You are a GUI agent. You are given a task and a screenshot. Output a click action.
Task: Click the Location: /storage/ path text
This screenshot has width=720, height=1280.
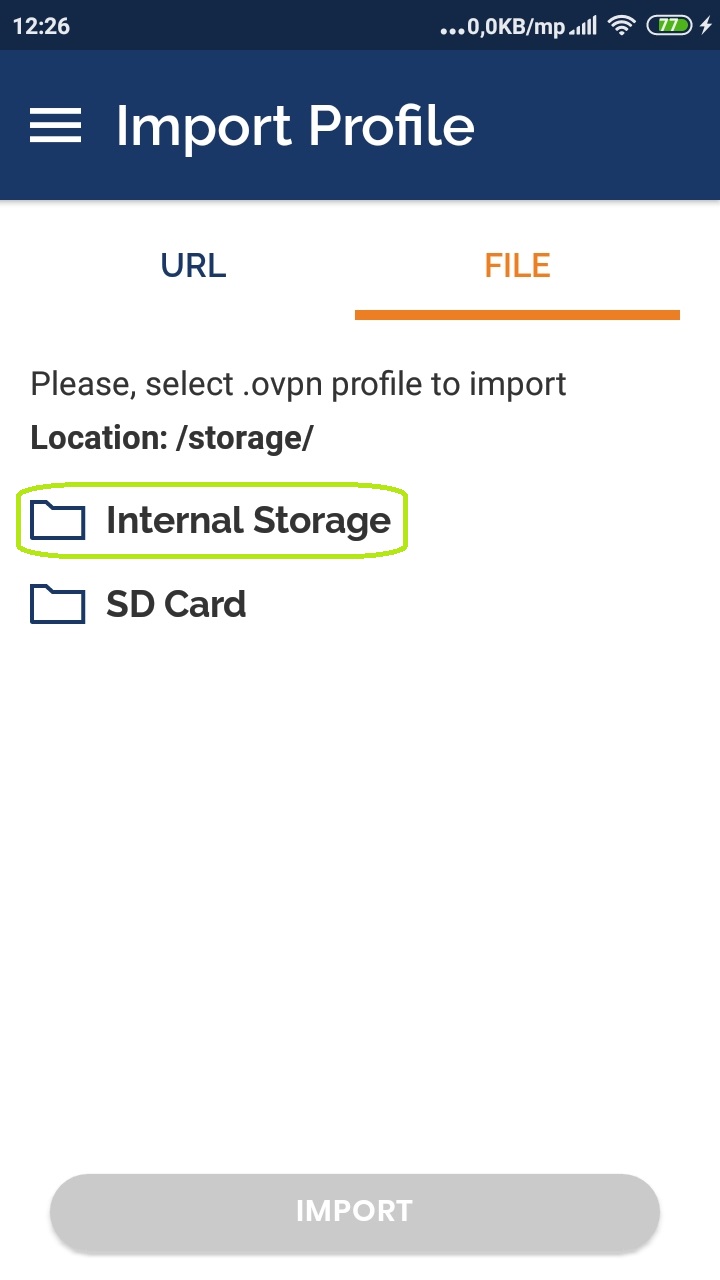pos(172,438)
